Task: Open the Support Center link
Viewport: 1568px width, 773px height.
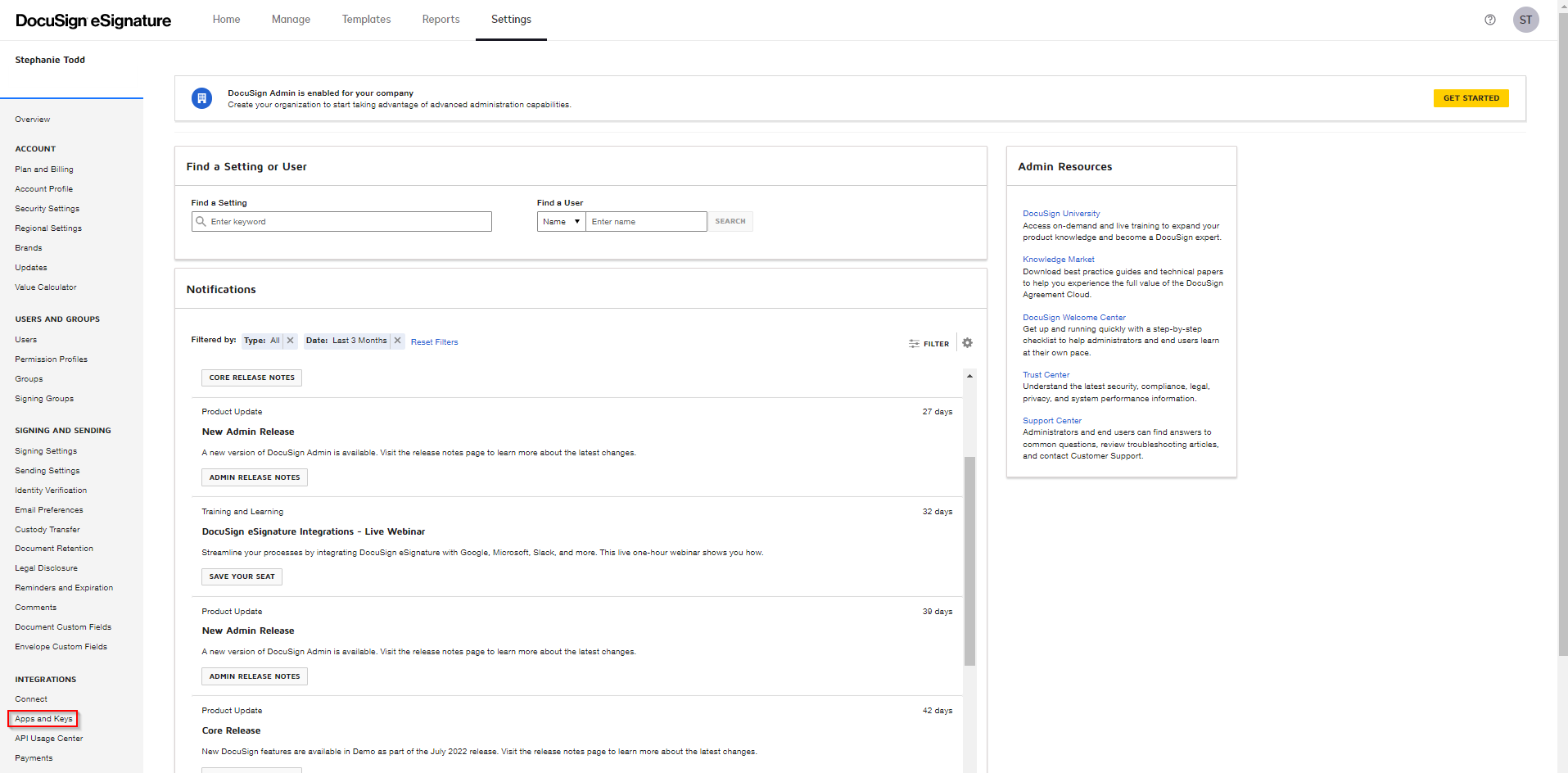Action: (x=1052, y=421)
